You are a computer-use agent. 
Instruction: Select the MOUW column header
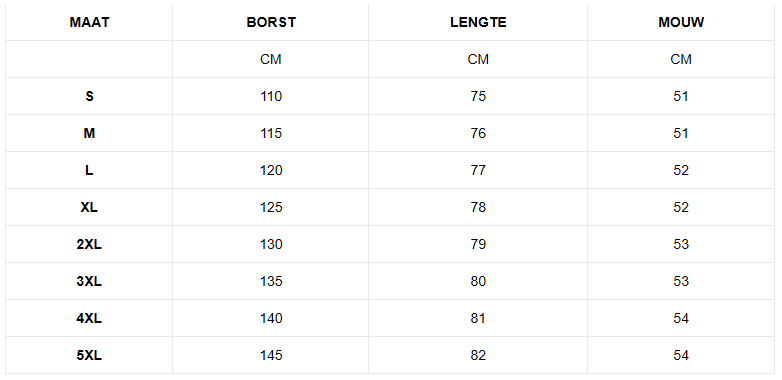(681, 22)
